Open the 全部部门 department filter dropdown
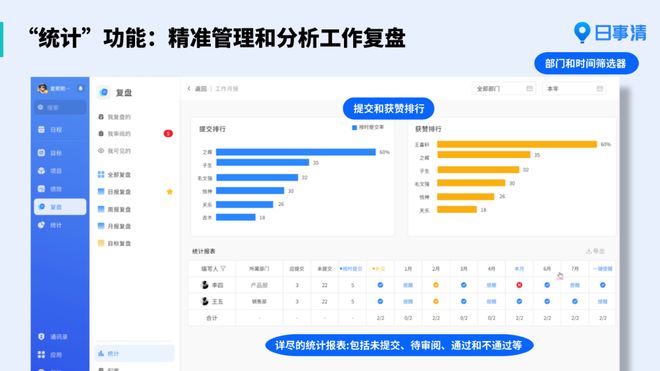Screen dimensions: 660x371 [504, 89]
